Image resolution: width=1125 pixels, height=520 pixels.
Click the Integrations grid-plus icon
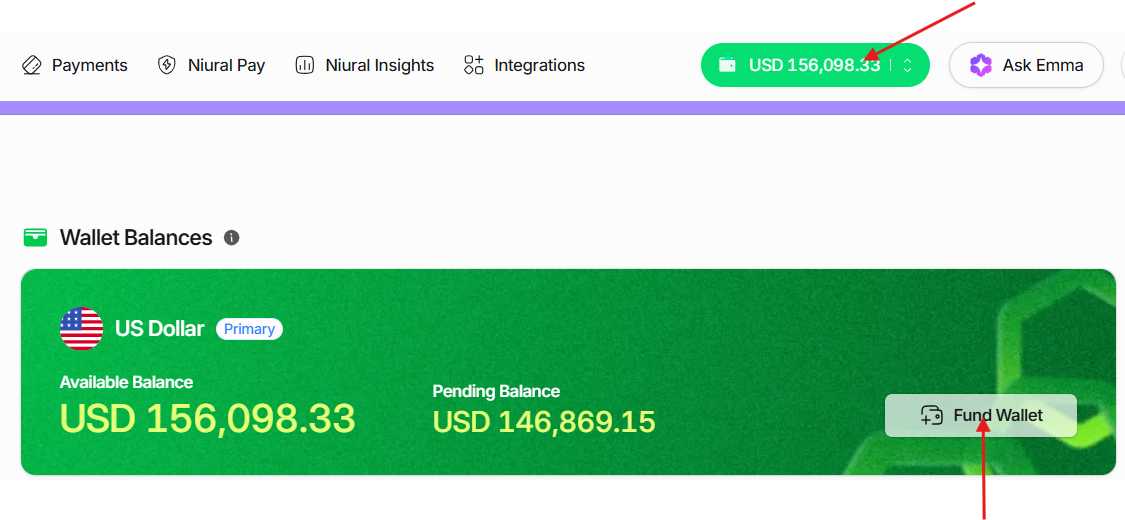tap(474, 65)
